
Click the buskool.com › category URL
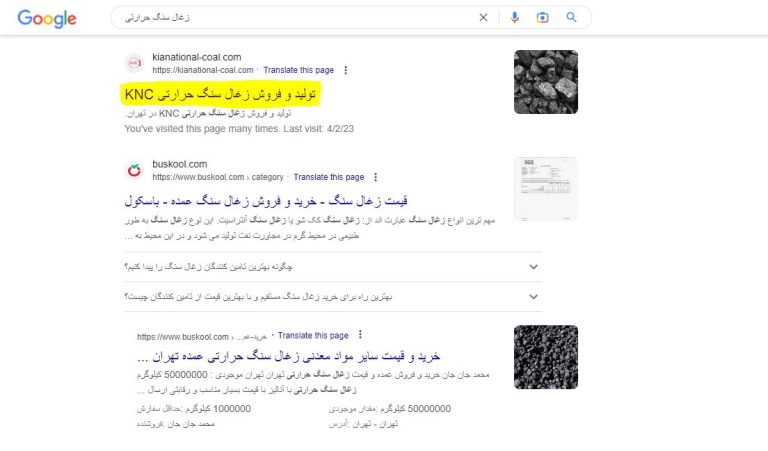point(218,177)
